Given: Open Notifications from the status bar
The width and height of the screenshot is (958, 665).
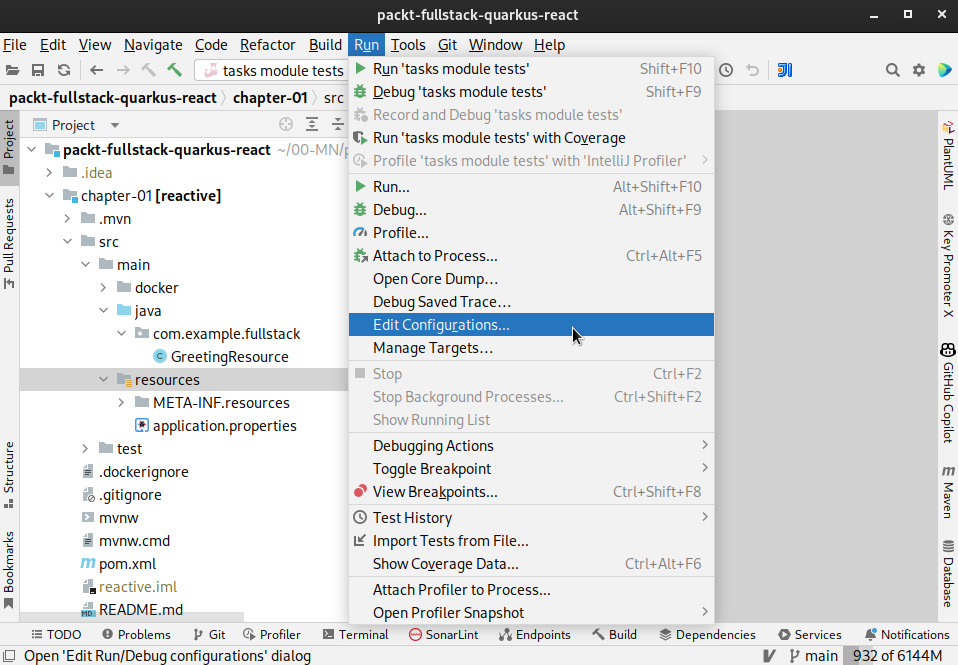Looking at the screenshot, I should coord(906,634).
